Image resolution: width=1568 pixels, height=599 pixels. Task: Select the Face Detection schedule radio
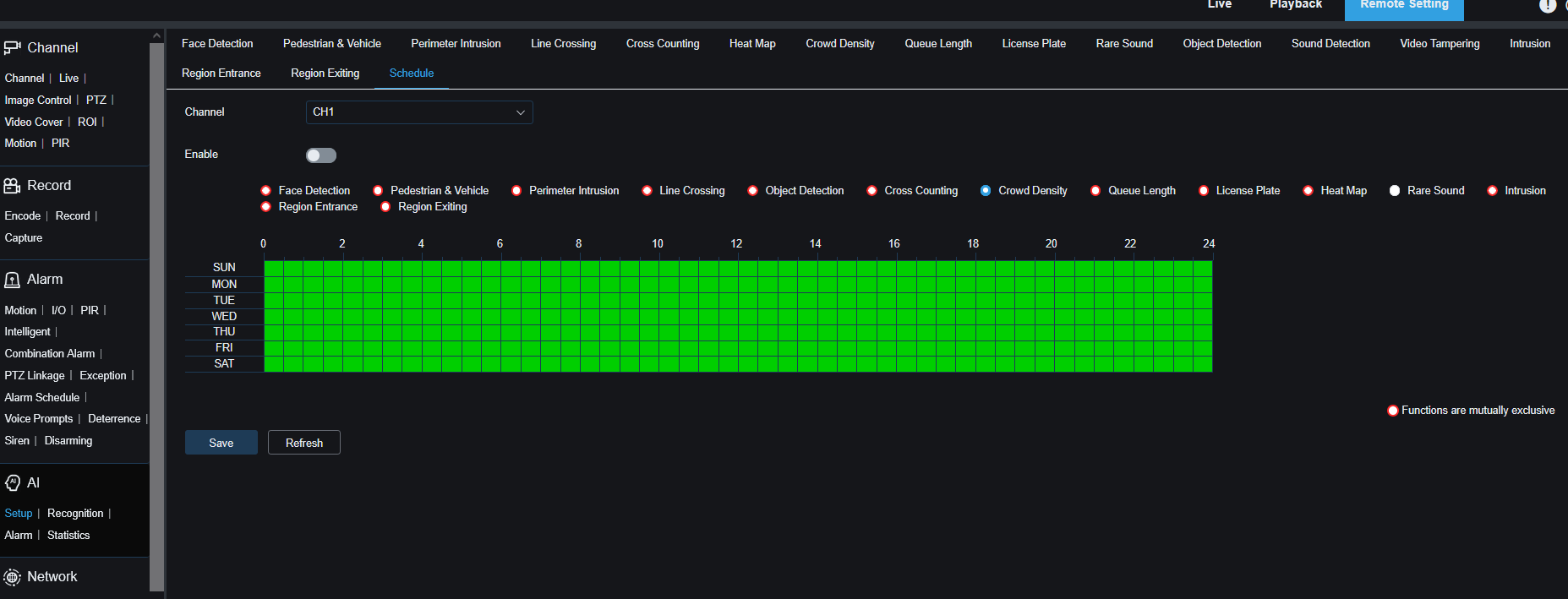(x=266, y=191)
